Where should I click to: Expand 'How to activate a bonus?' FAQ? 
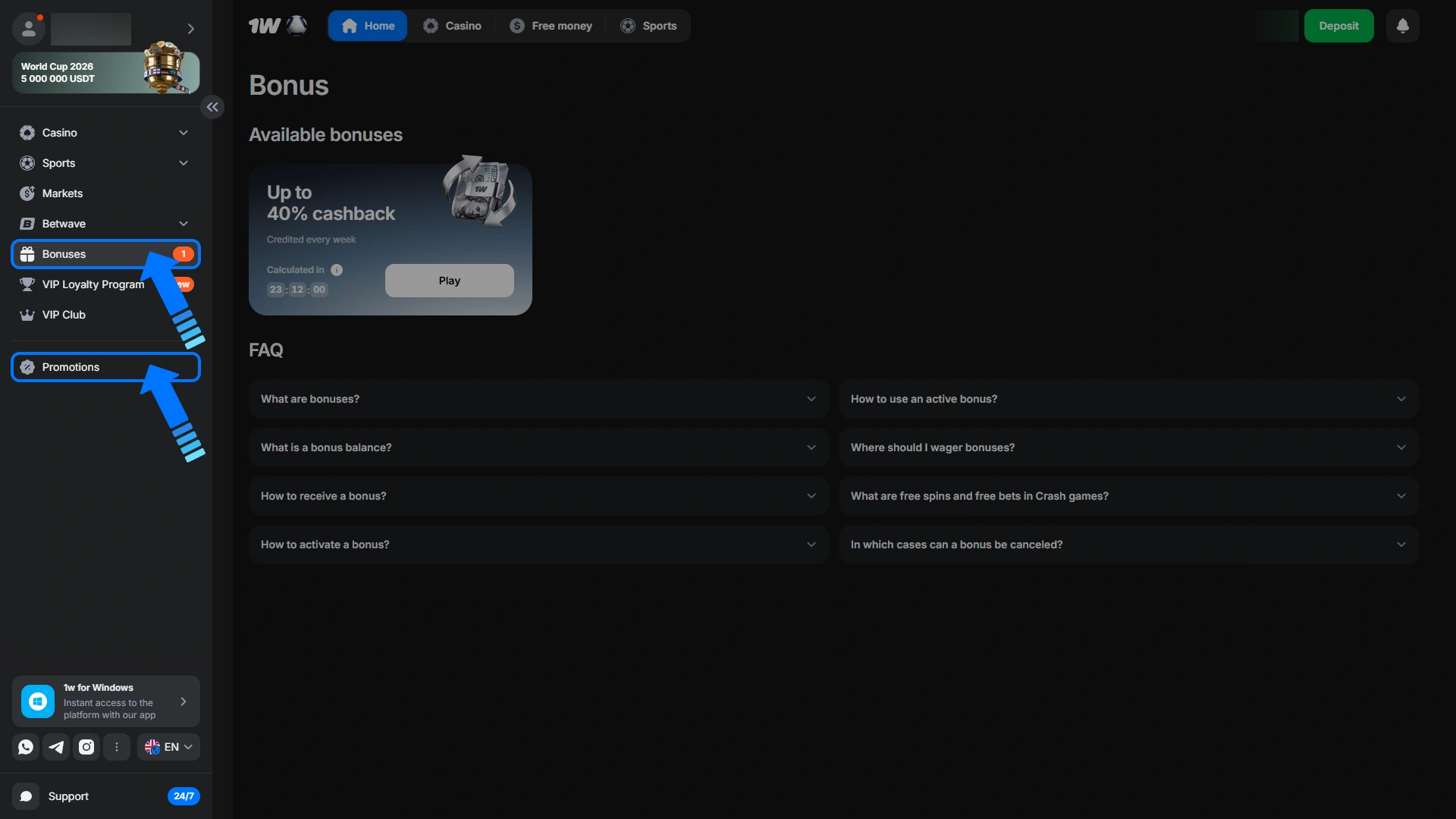[539, 544]
